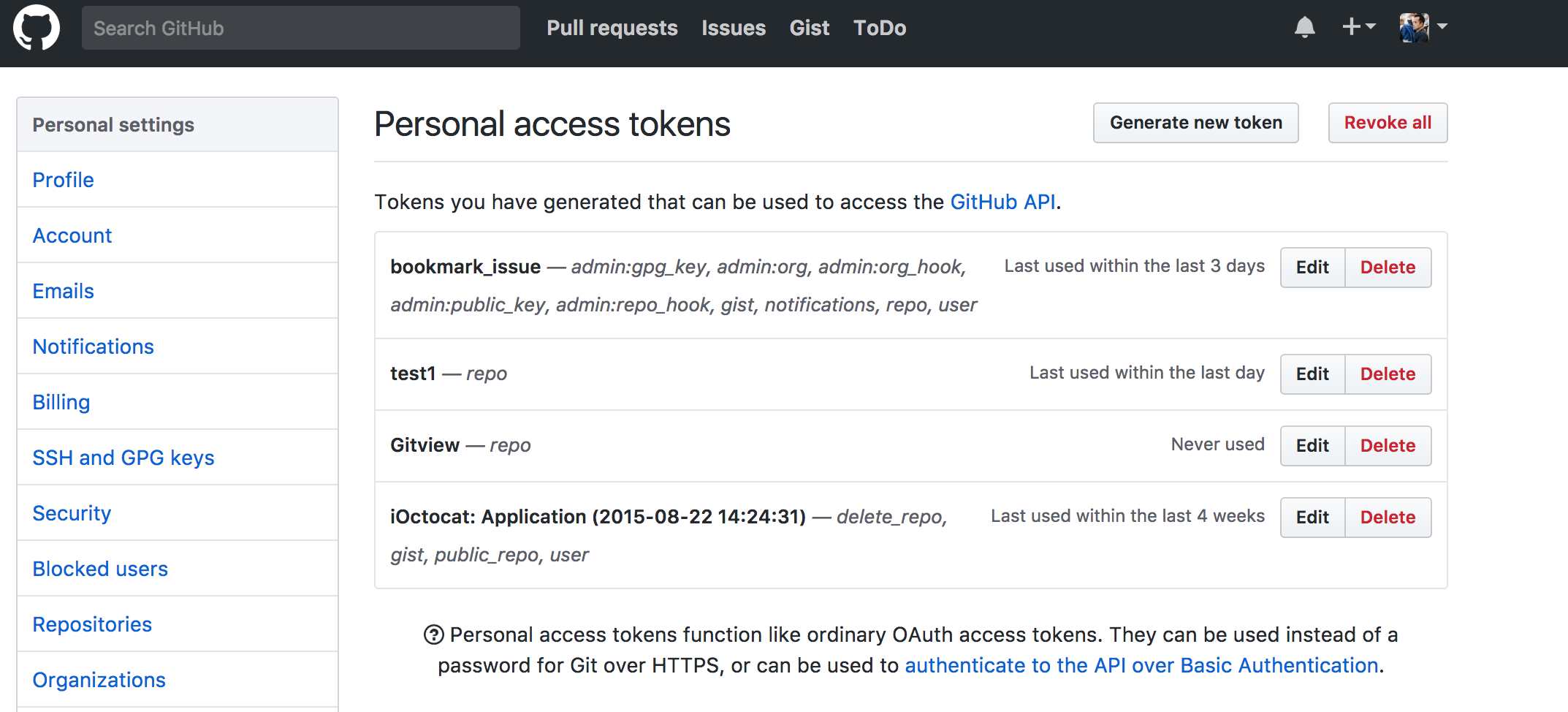Go to Pull requests in header

(x=612, y=28)
